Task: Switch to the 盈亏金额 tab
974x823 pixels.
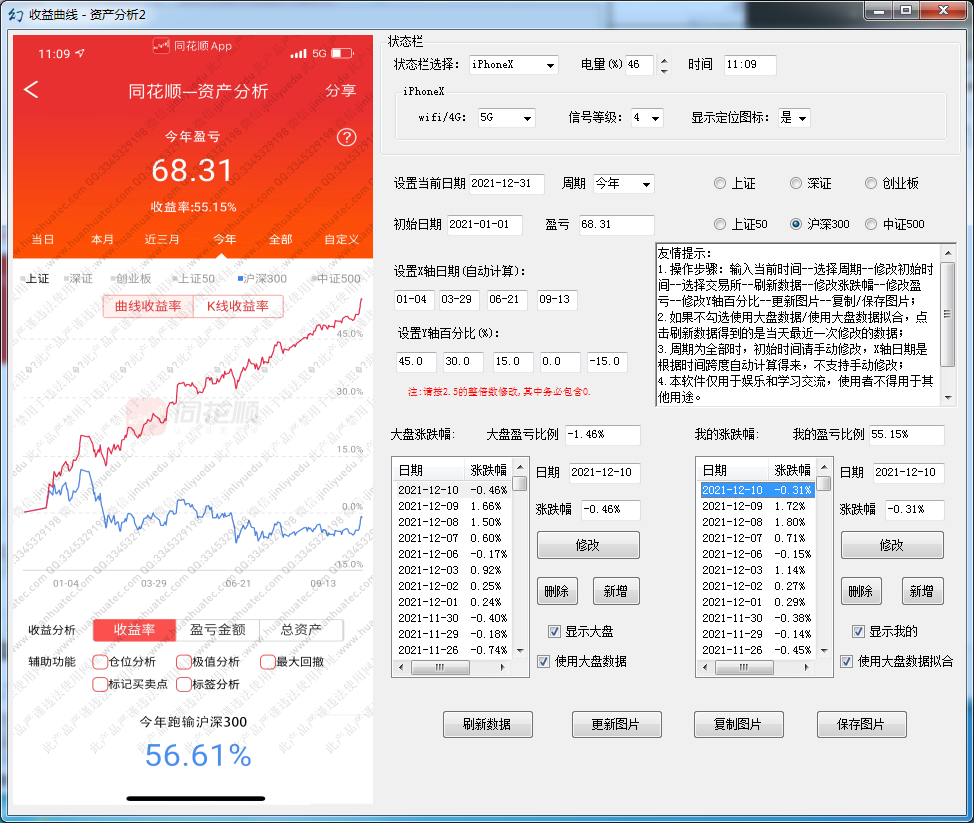Action: point(217,630)
